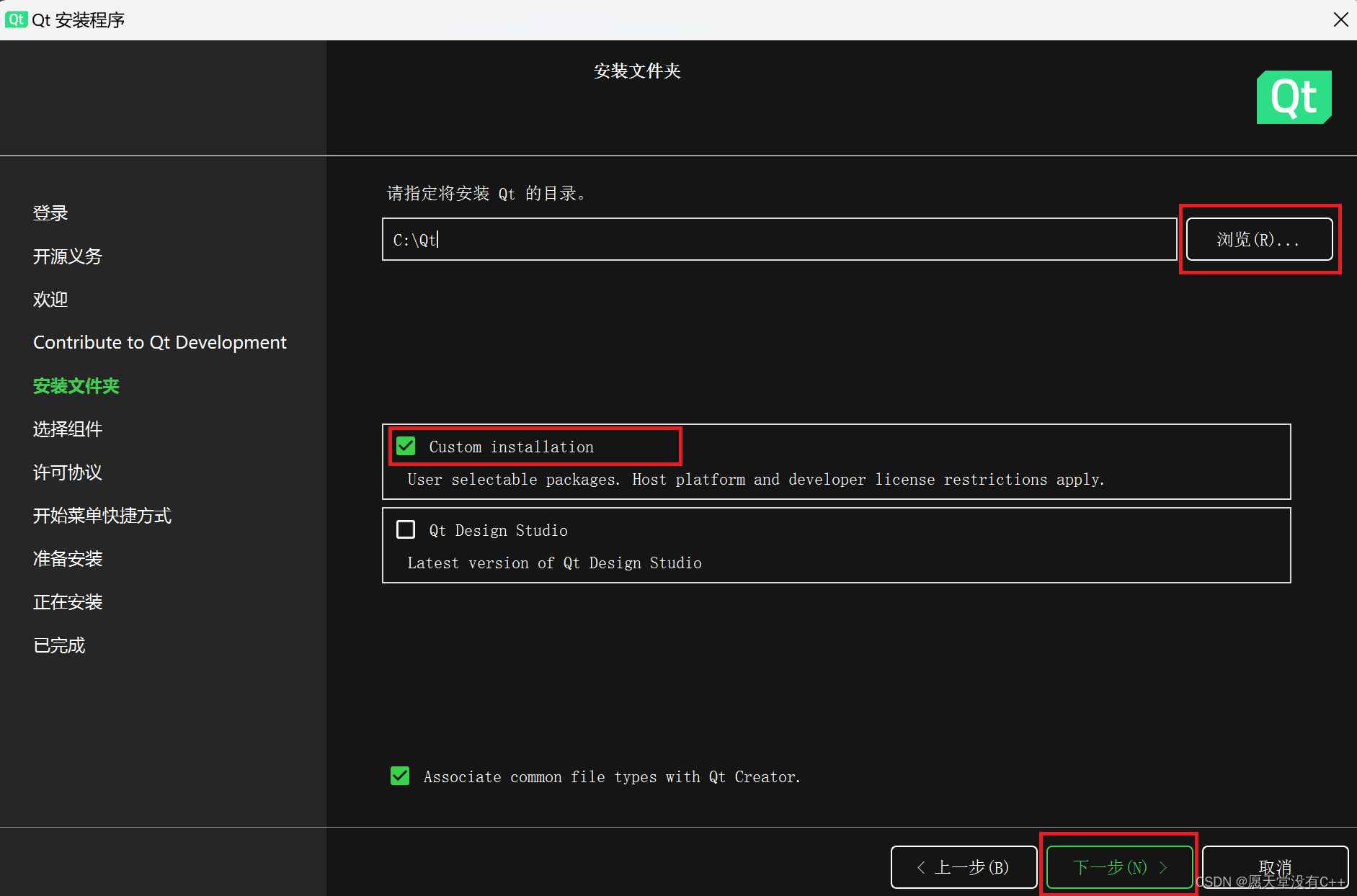1357x896 pixels.
Task: Select 登录 in the sidebar
Action: pyautogui.click(x=50, y=212)
